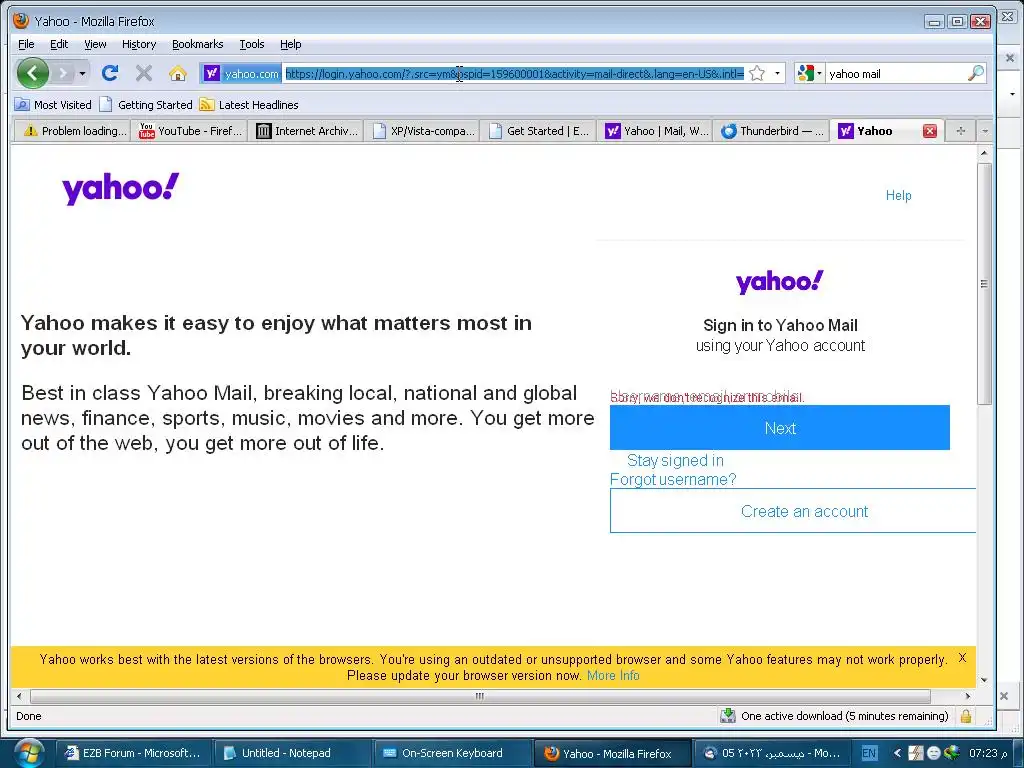Click the Yahoo logo above Sign in
Viewport: 1024px width, 768px height.
click(780, 282)
